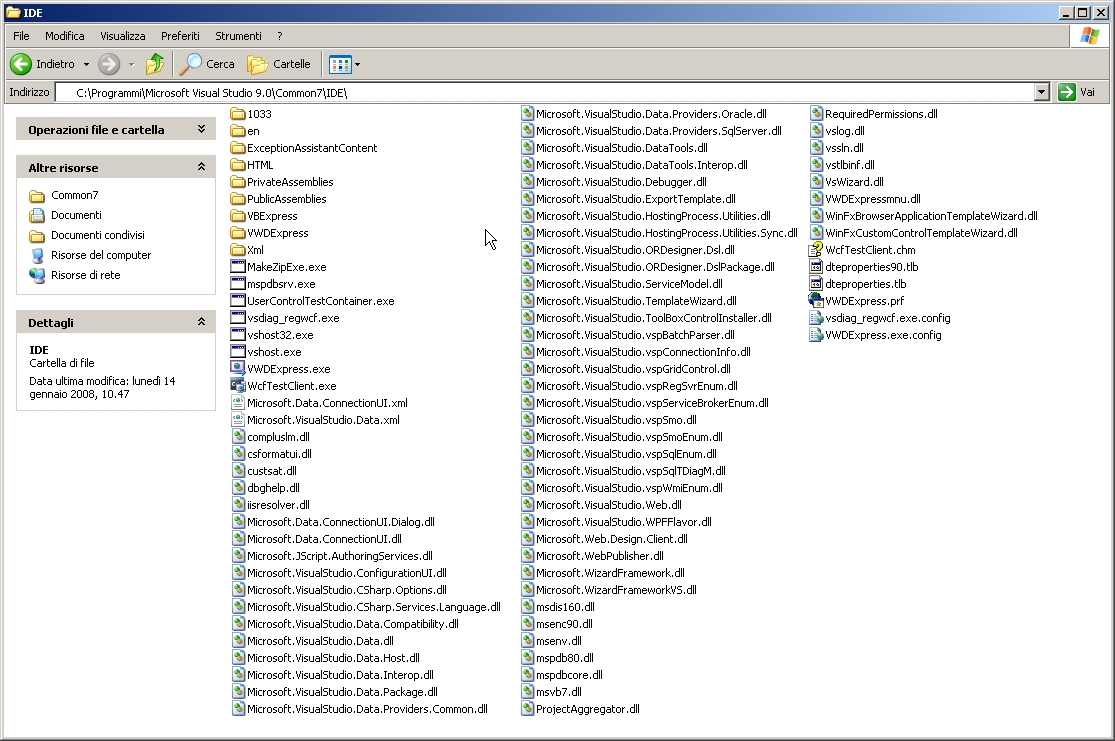
Task: Select the ProjectAggregator.dll file icon
Action: tap(527, 709)
